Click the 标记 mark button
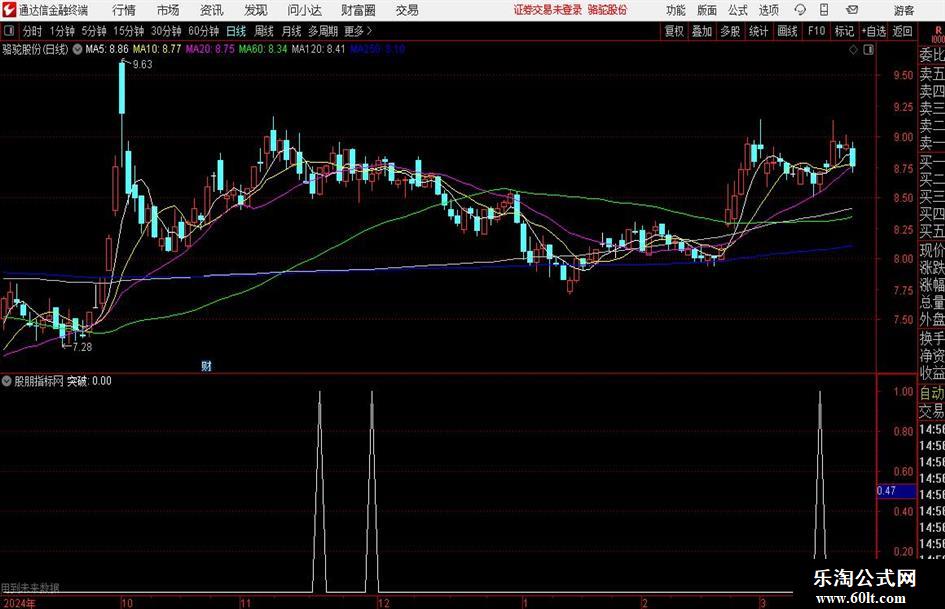This screenshot has width=945, height=609. (x=844, y=31)
